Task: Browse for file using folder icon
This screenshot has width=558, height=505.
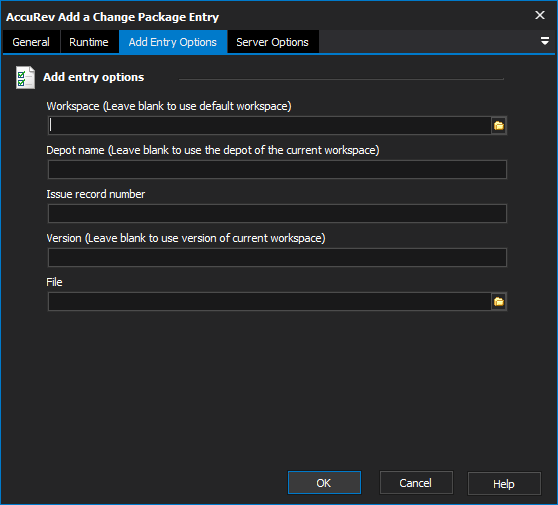Action: tap(499, 302)
